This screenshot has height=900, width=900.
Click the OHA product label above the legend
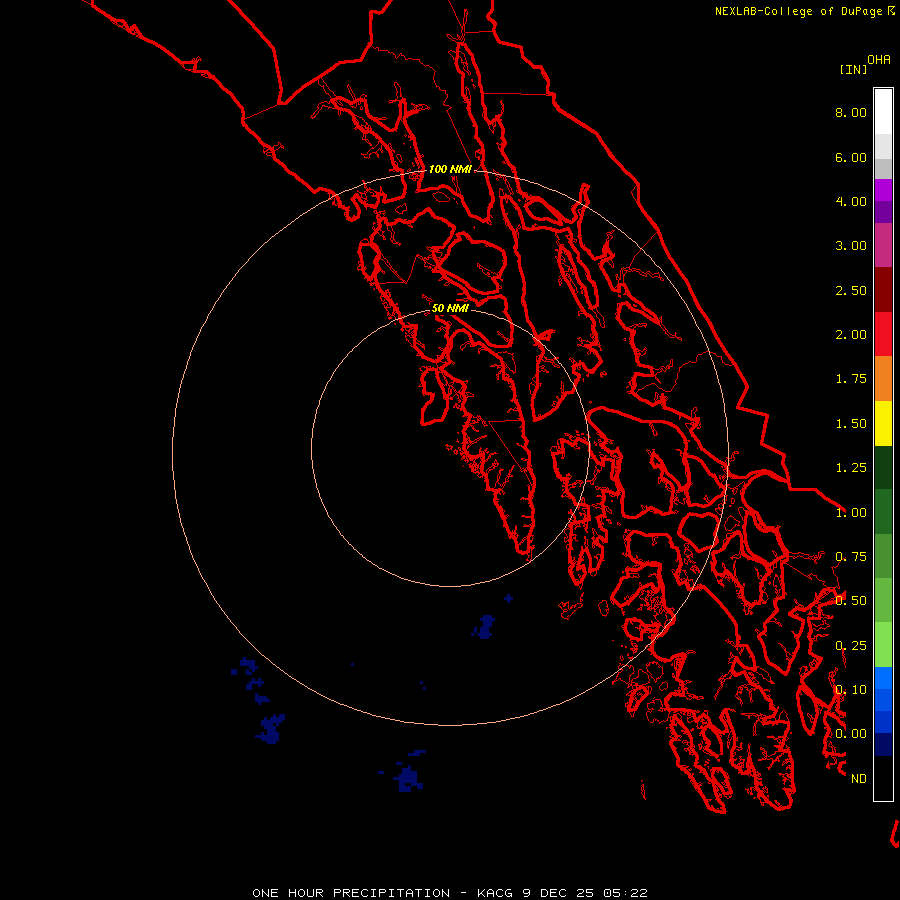tap(879, 60)
